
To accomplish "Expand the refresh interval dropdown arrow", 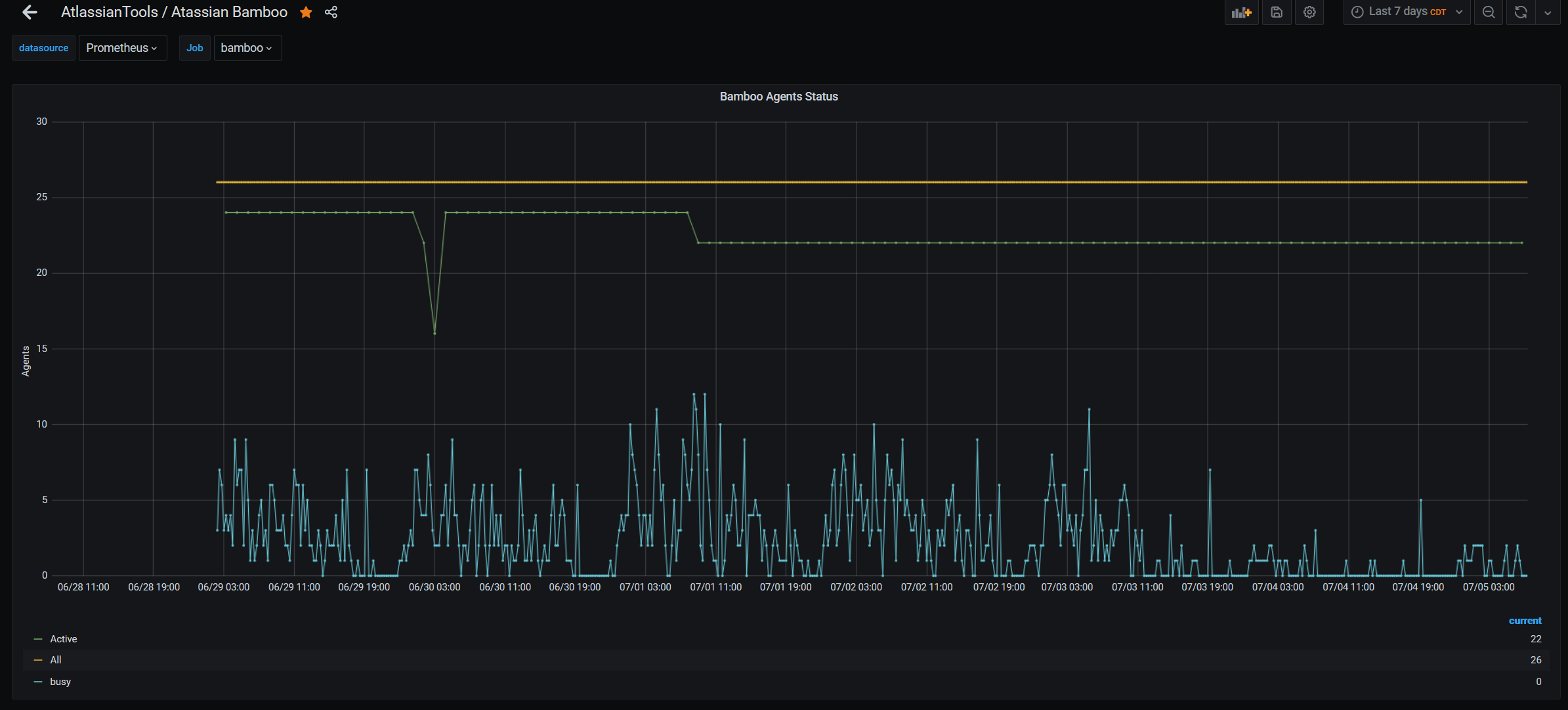I will (1548, 12).
